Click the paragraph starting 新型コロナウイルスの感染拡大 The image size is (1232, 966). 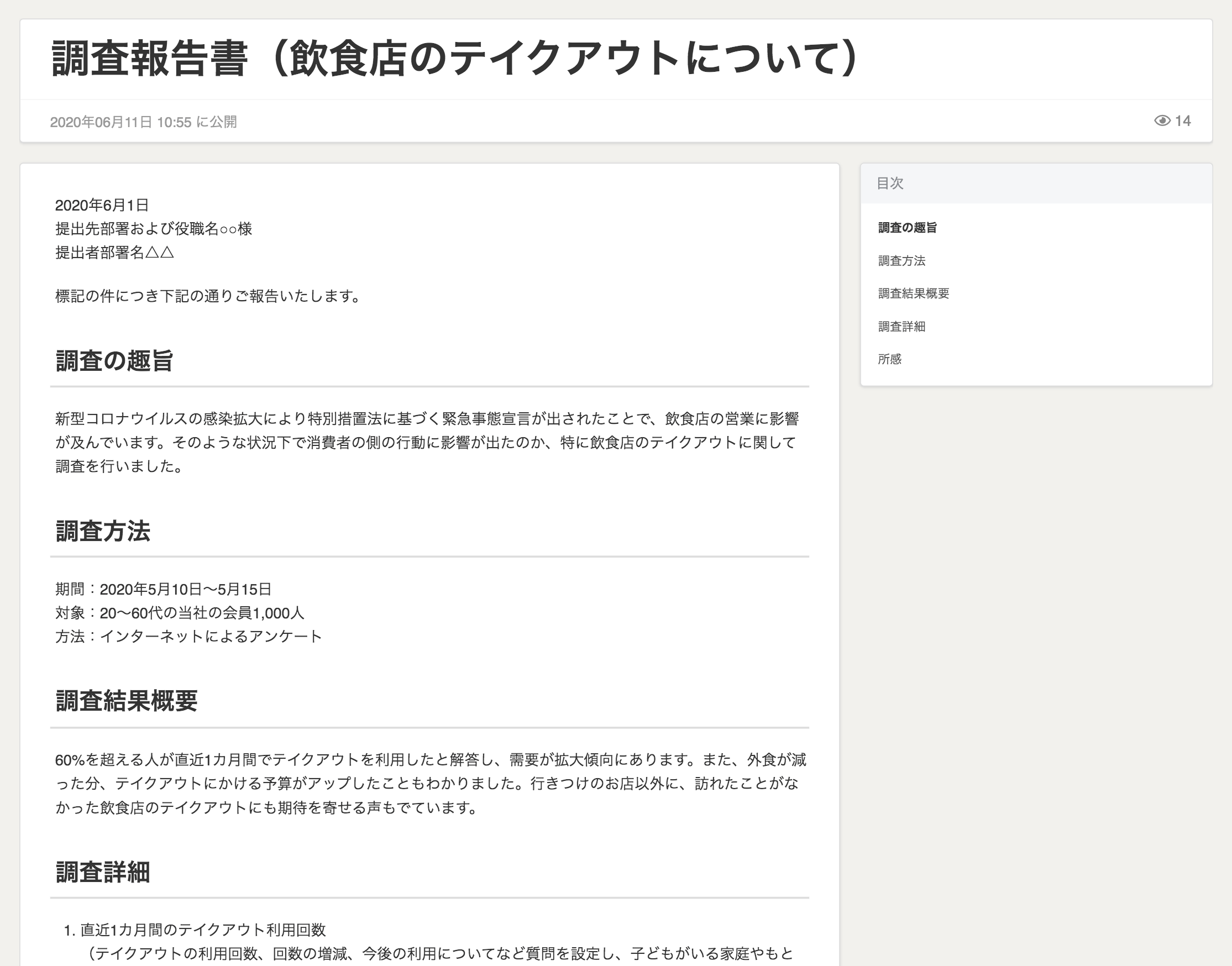click(427, 442)
